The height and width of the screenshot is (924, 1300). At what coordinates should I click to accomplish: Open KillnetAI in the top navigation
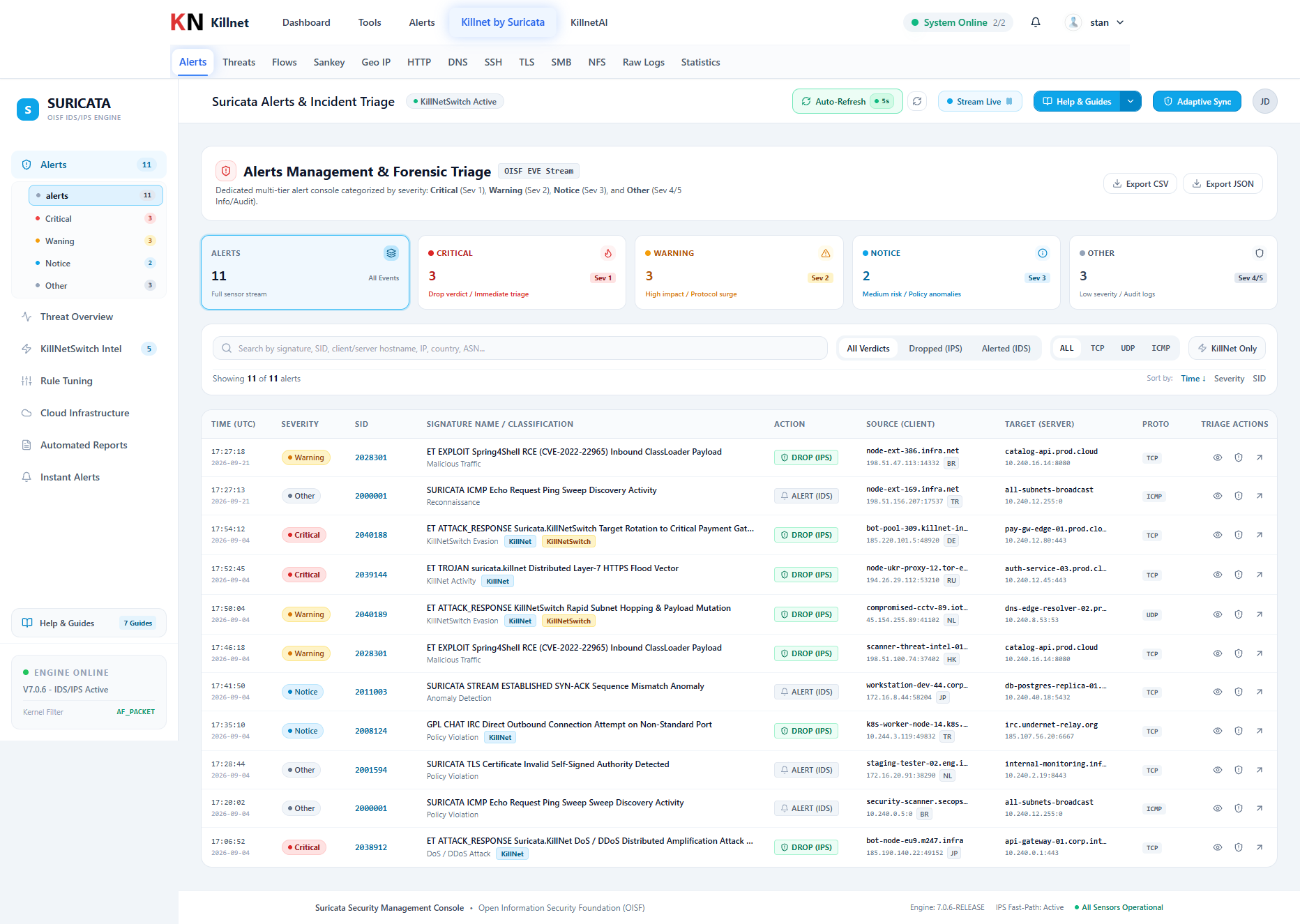pos(589,22)
